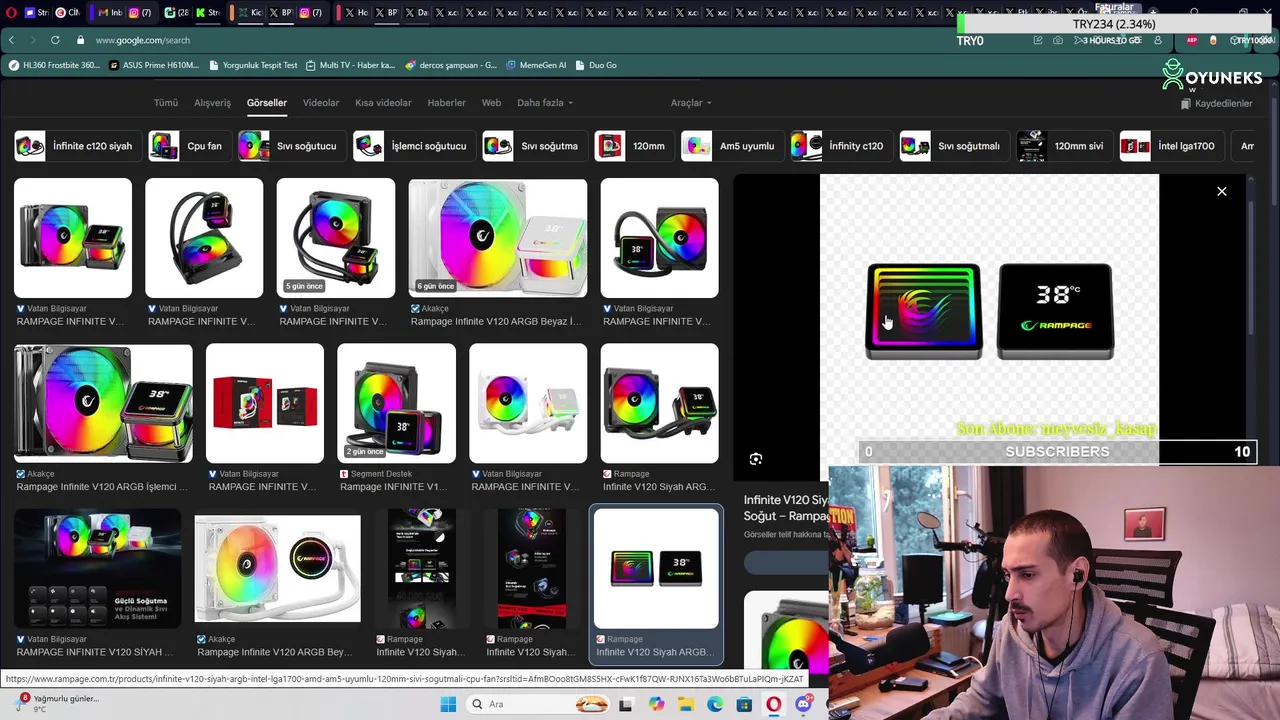Open Microsoft Edge from the taskbar
The width and height of the screenshot is (1280, 720).
[715, 704]
